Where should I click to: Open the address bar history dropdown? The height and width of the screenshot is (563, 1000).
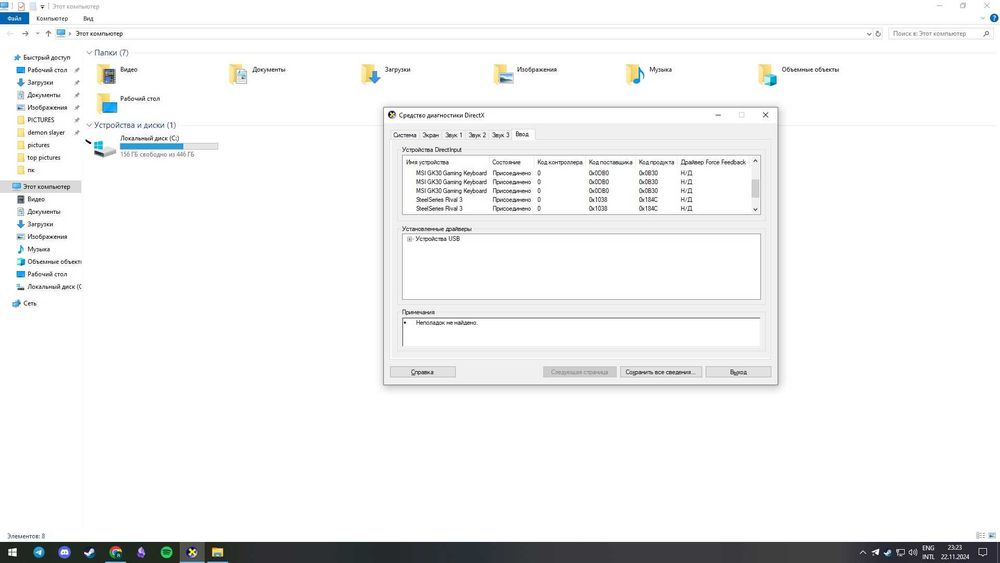tap(869, 34)
